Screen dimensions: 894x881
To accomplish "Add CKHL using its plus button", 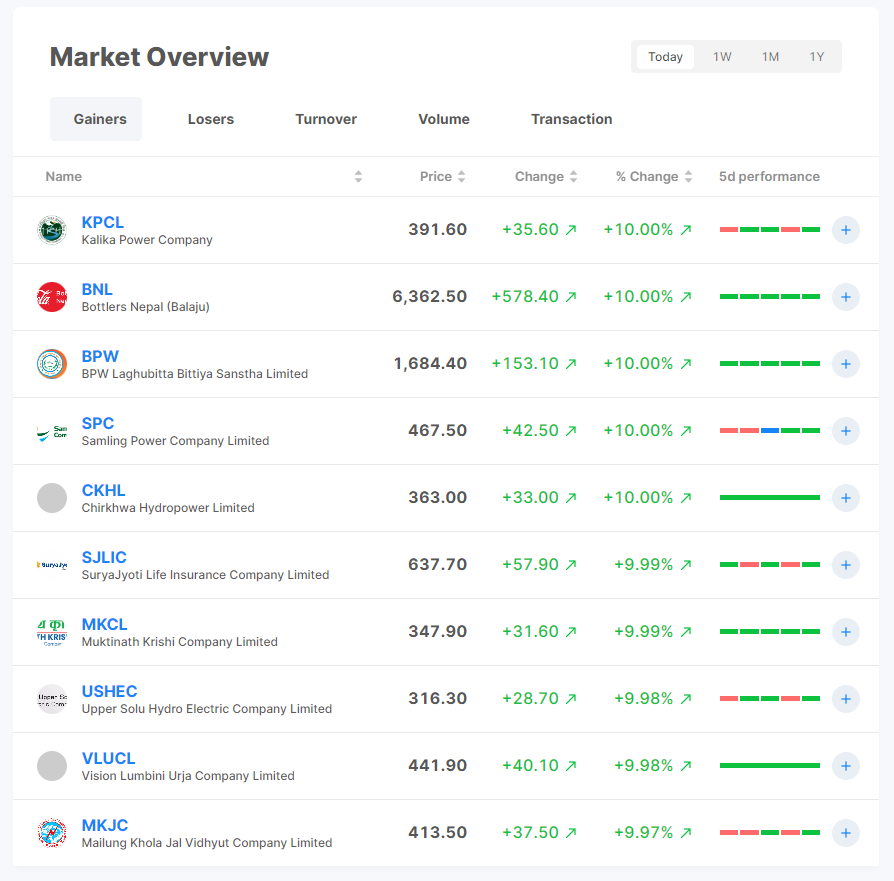I will (x=846, y=498).
